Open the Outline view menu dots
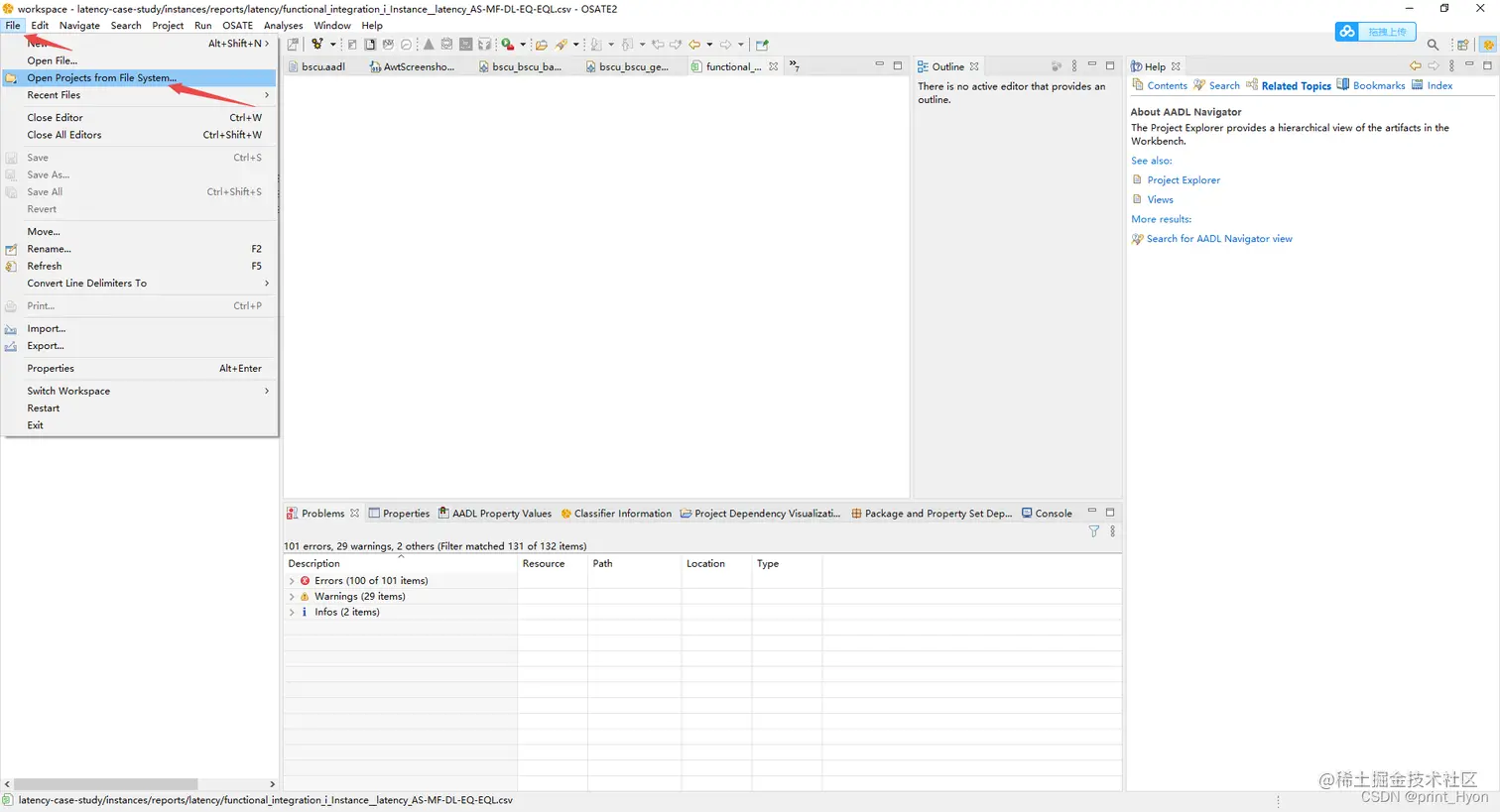The width and height of the screenshot is (1500, 812). [1074, 66]
